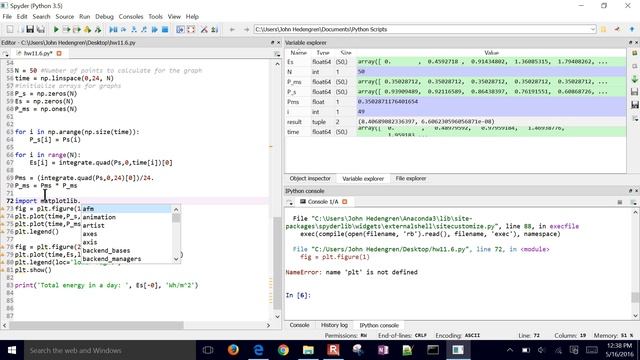
Task: Set as console working directory icon
Action: (x=617, y=29)
